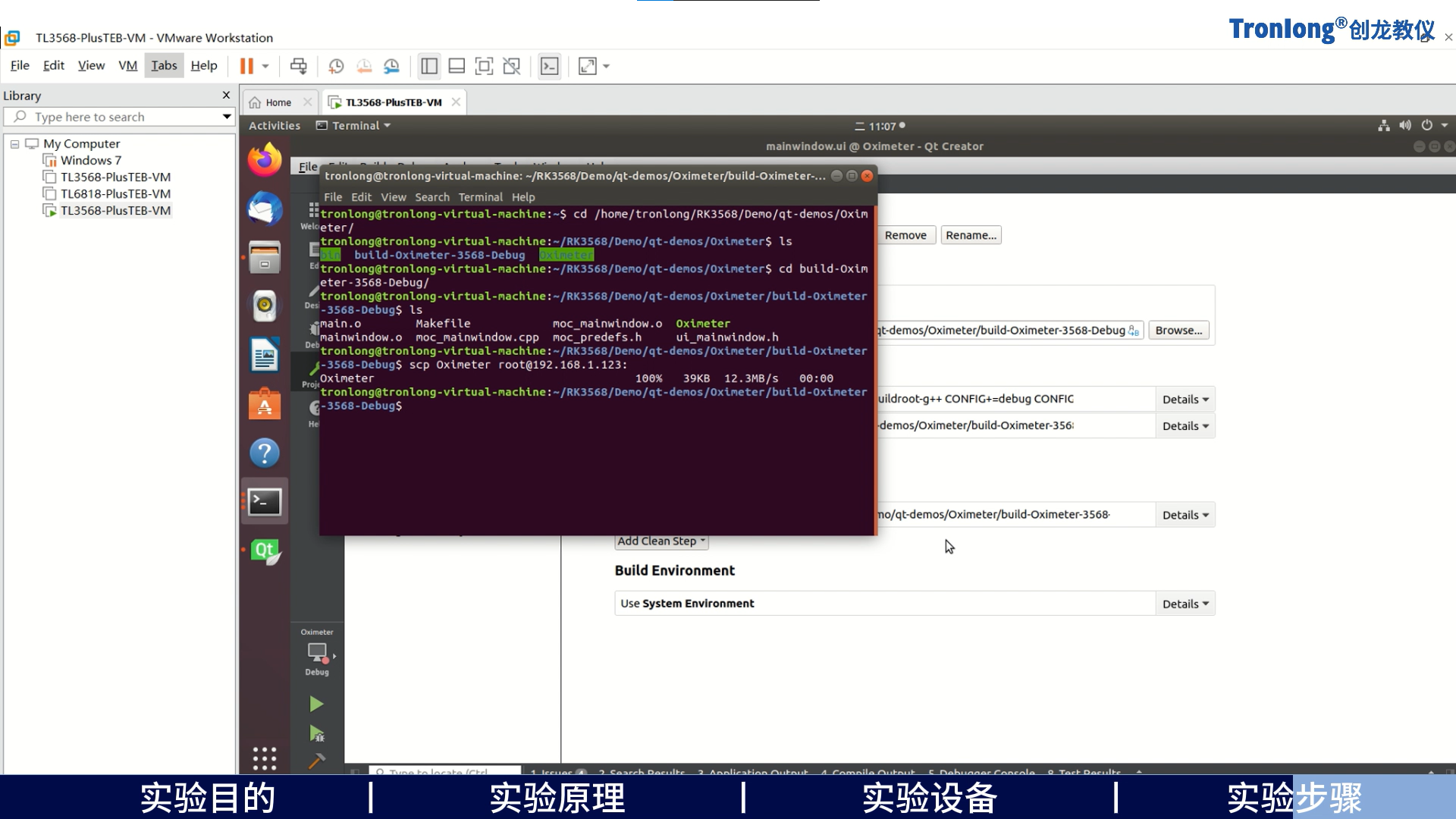Expand the Clean step Details option
The width and height of the screenshot is (1456, 819).
[x=1184, y=514]
